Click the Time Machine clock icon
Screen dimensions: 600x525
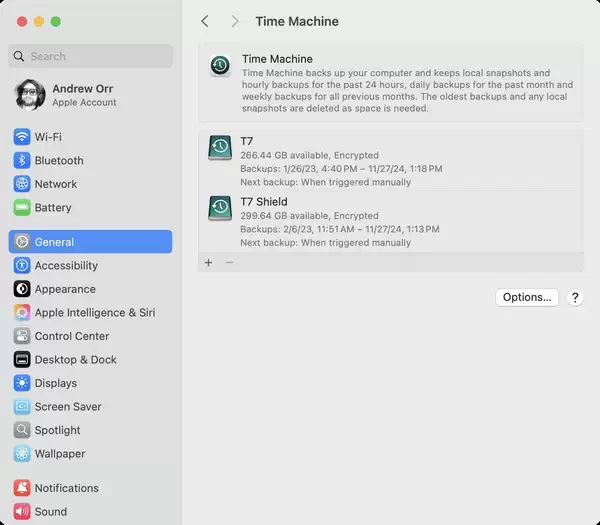pos(220,65)
